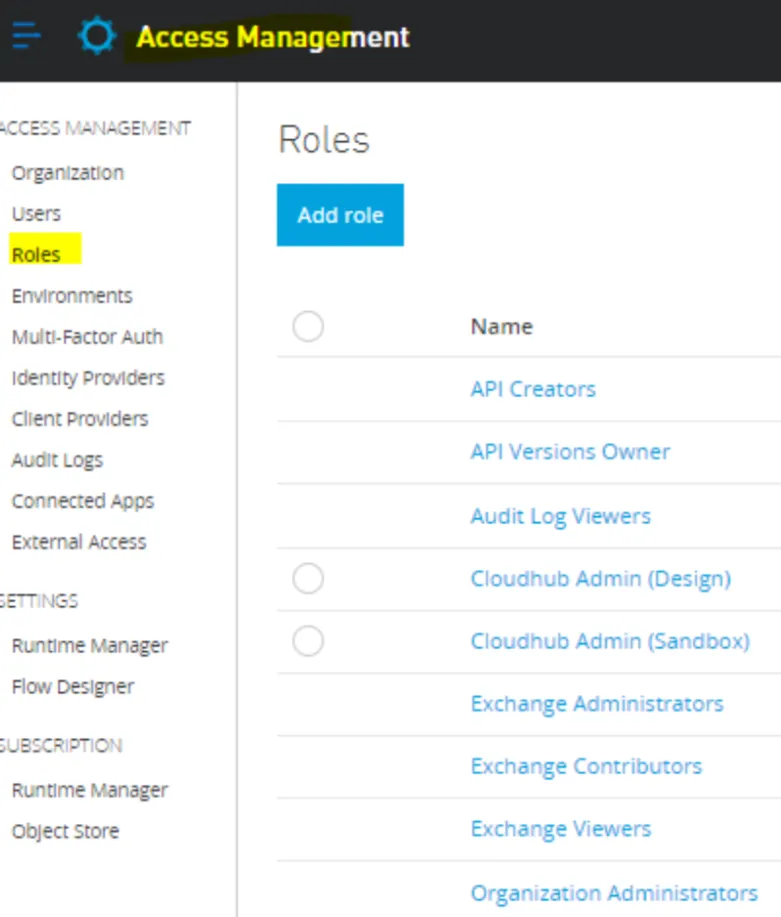Click the Roles page heading
Viewport: 781px width, 917px height.
tap(324, 140)
